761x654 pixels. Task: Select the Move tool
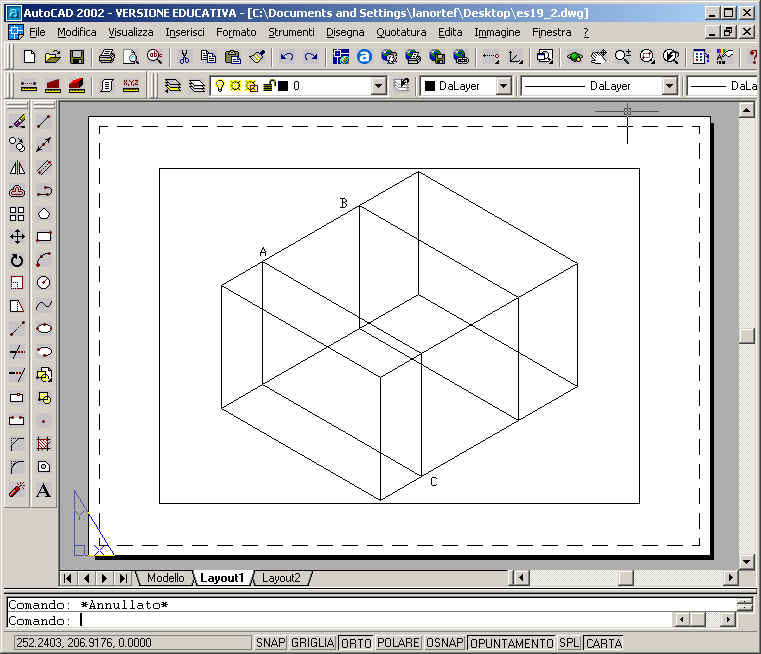coord(17,237)
